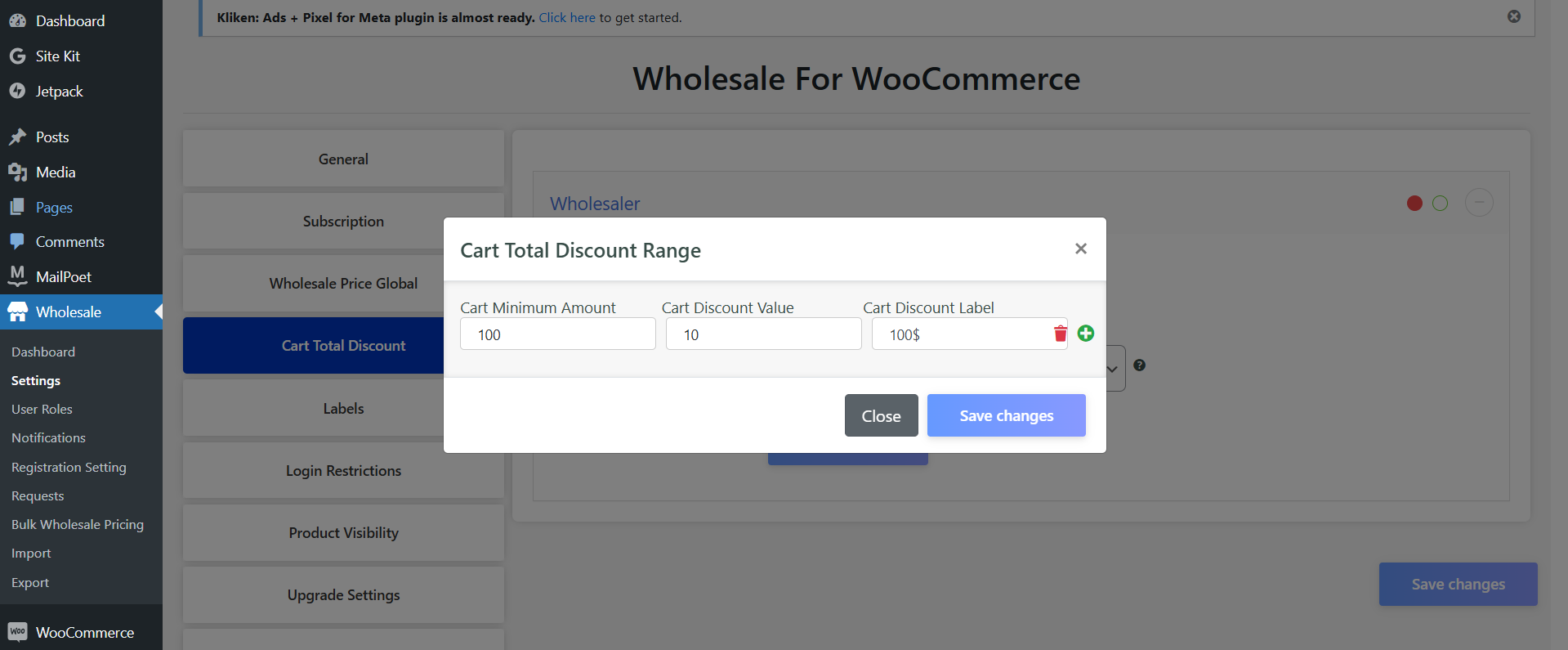Open Registration Setting submenu item

point(69,467)
